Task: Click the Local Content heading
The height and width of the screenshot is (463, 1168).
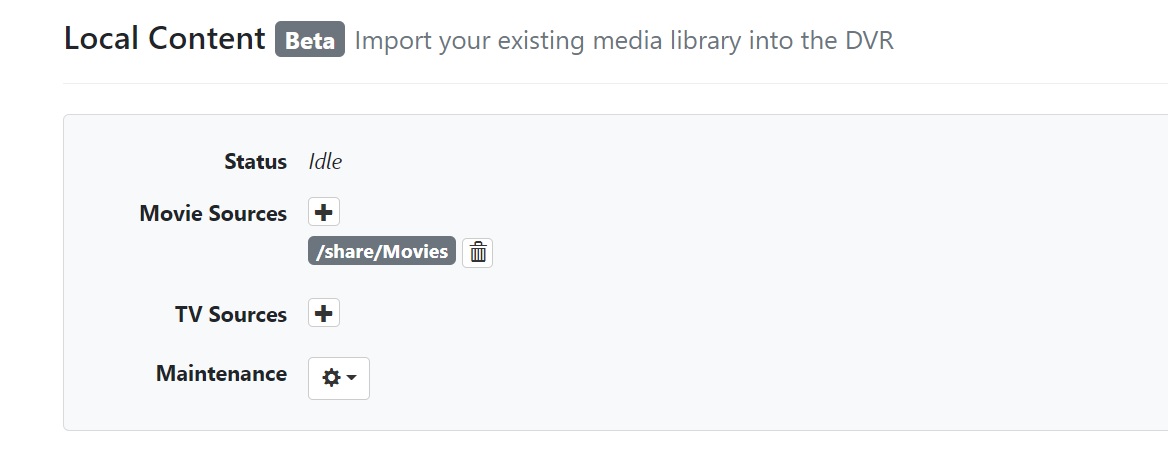Action: click(x=164, y=39)
